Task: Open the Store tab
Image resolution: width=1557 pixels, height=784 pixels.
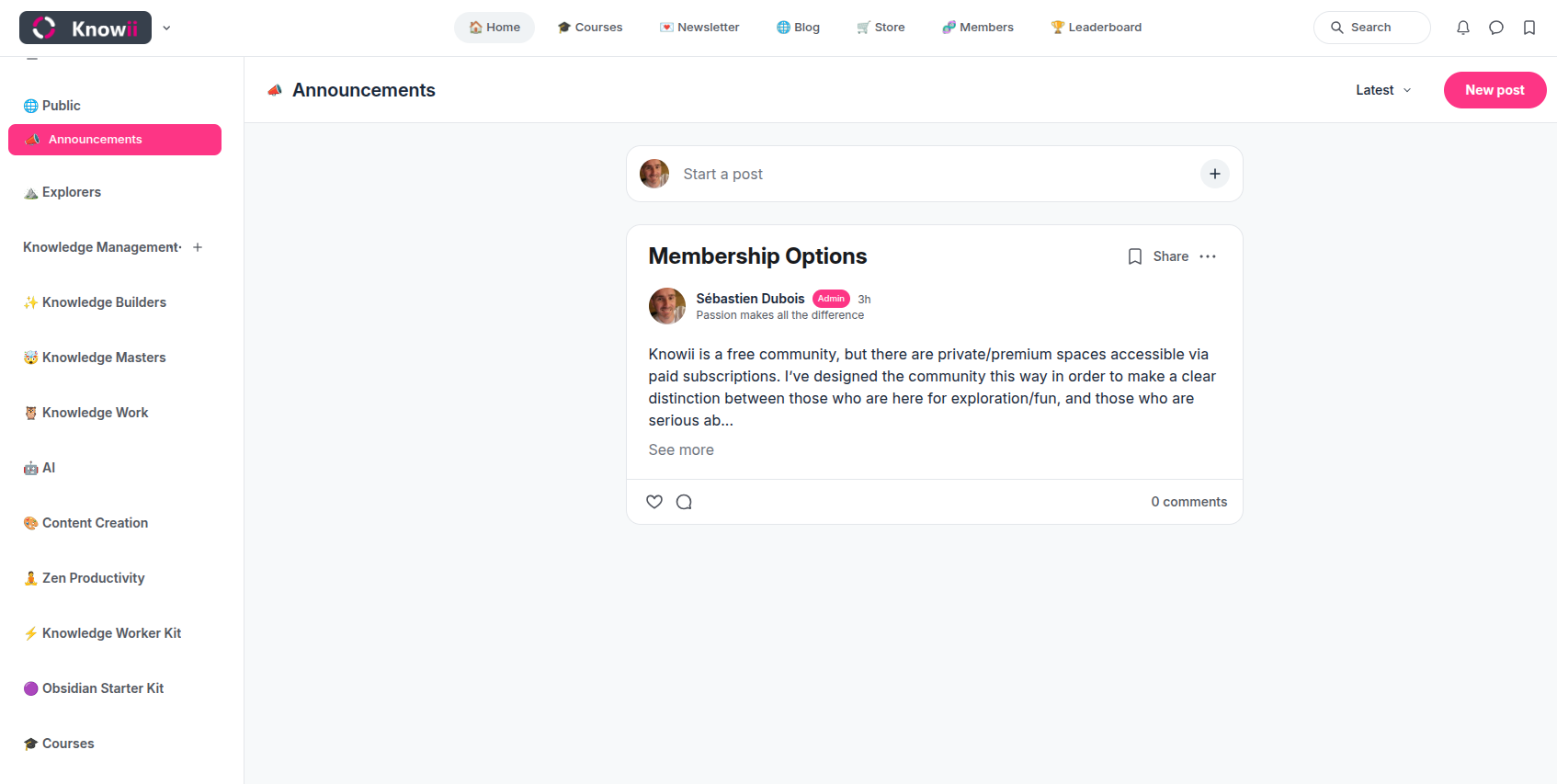Action: (881, 28)
